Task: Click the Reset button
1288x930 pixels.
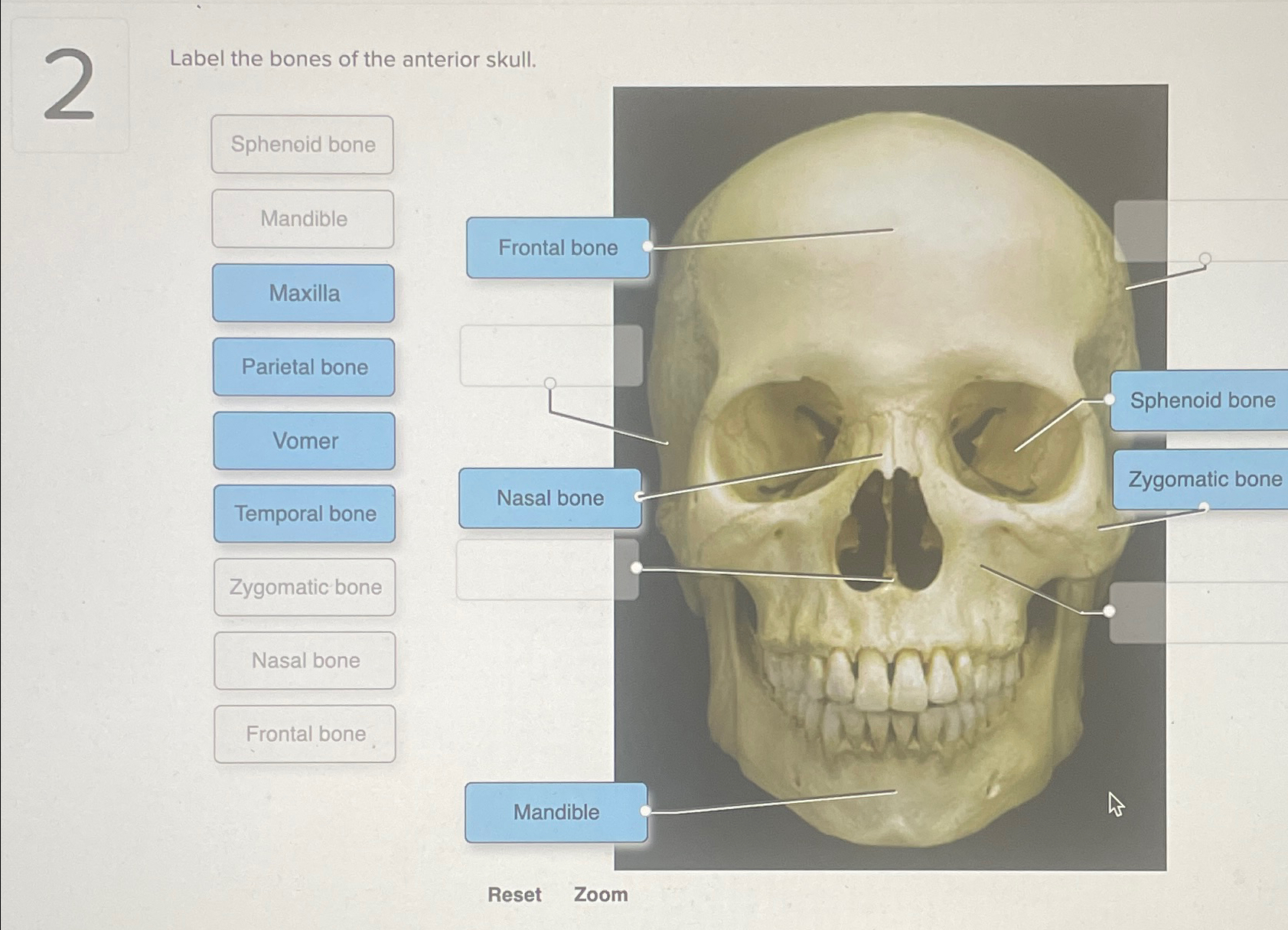Action: [514, 895]
